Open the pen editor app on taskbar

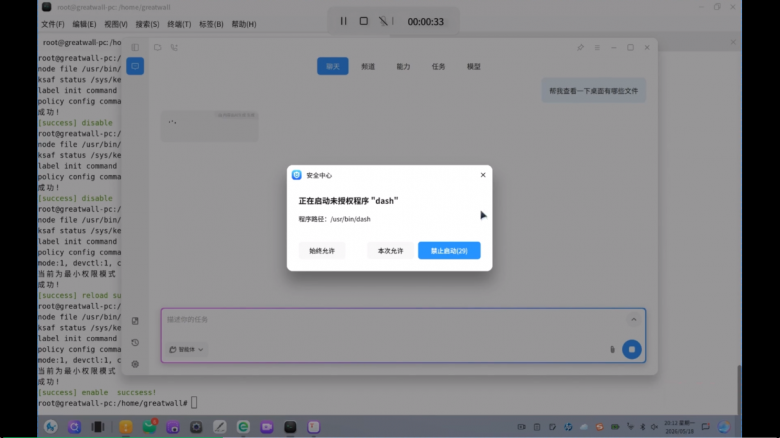(x=219, y=427)
